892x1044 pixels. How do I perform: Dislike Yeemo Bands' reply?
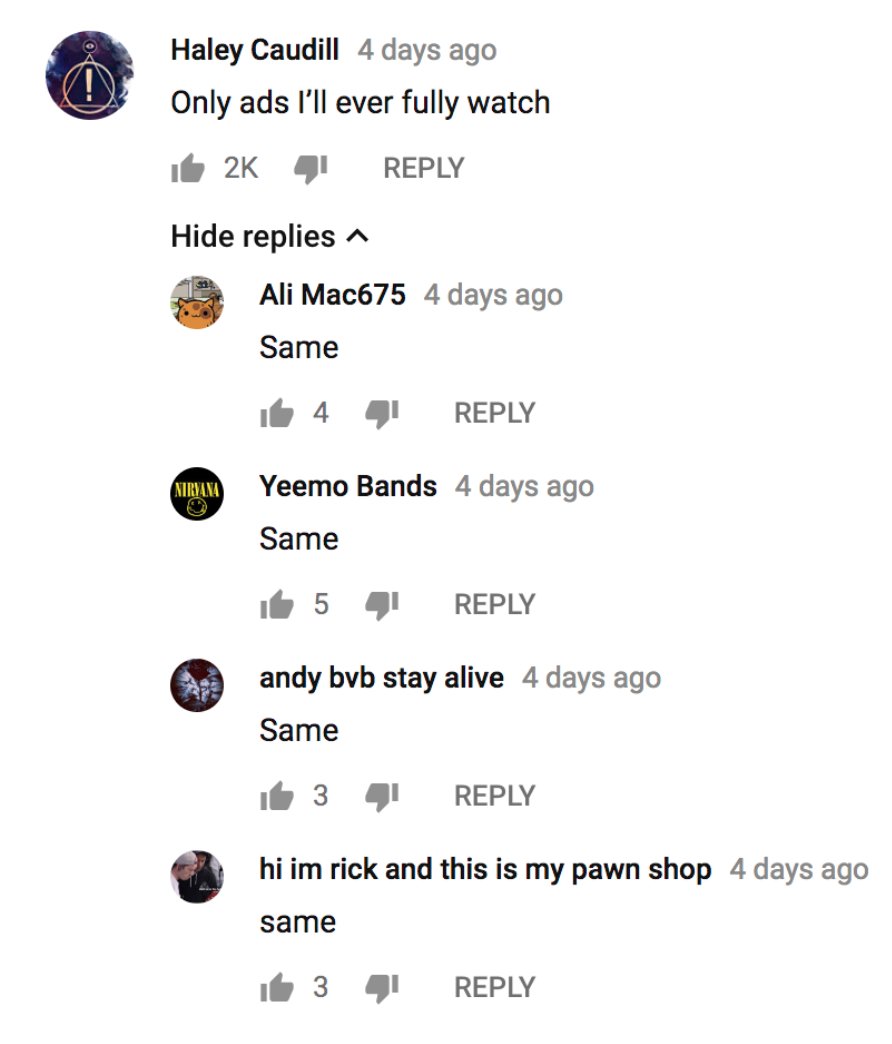[381, 606]
